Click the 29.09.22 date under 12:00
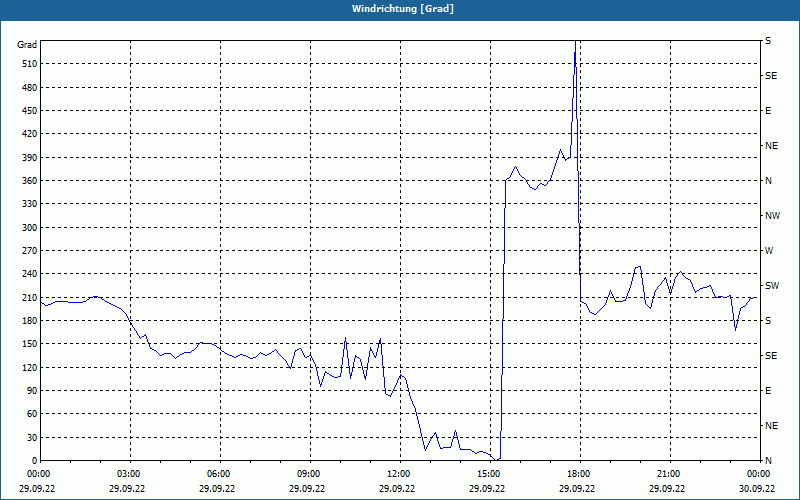 pos(397,488)
